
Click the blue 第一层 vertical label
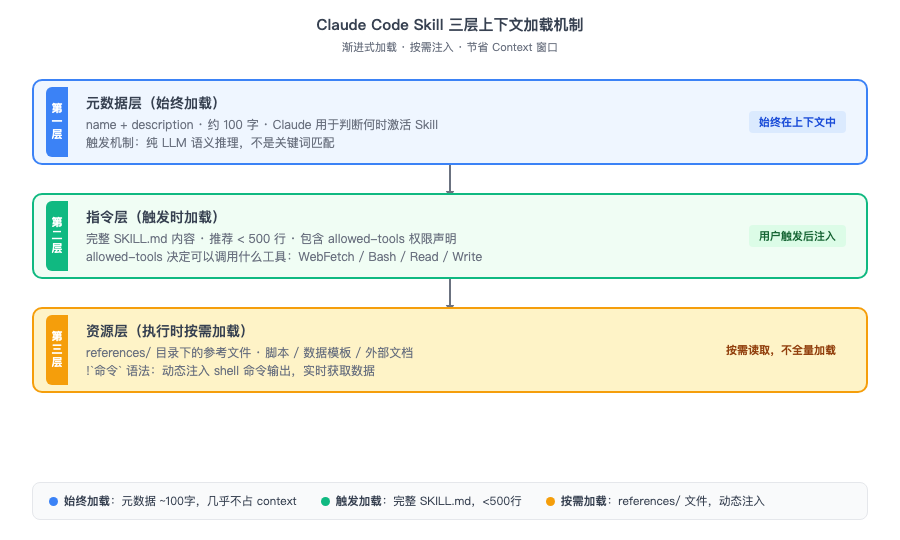click(x=57, y=122)
